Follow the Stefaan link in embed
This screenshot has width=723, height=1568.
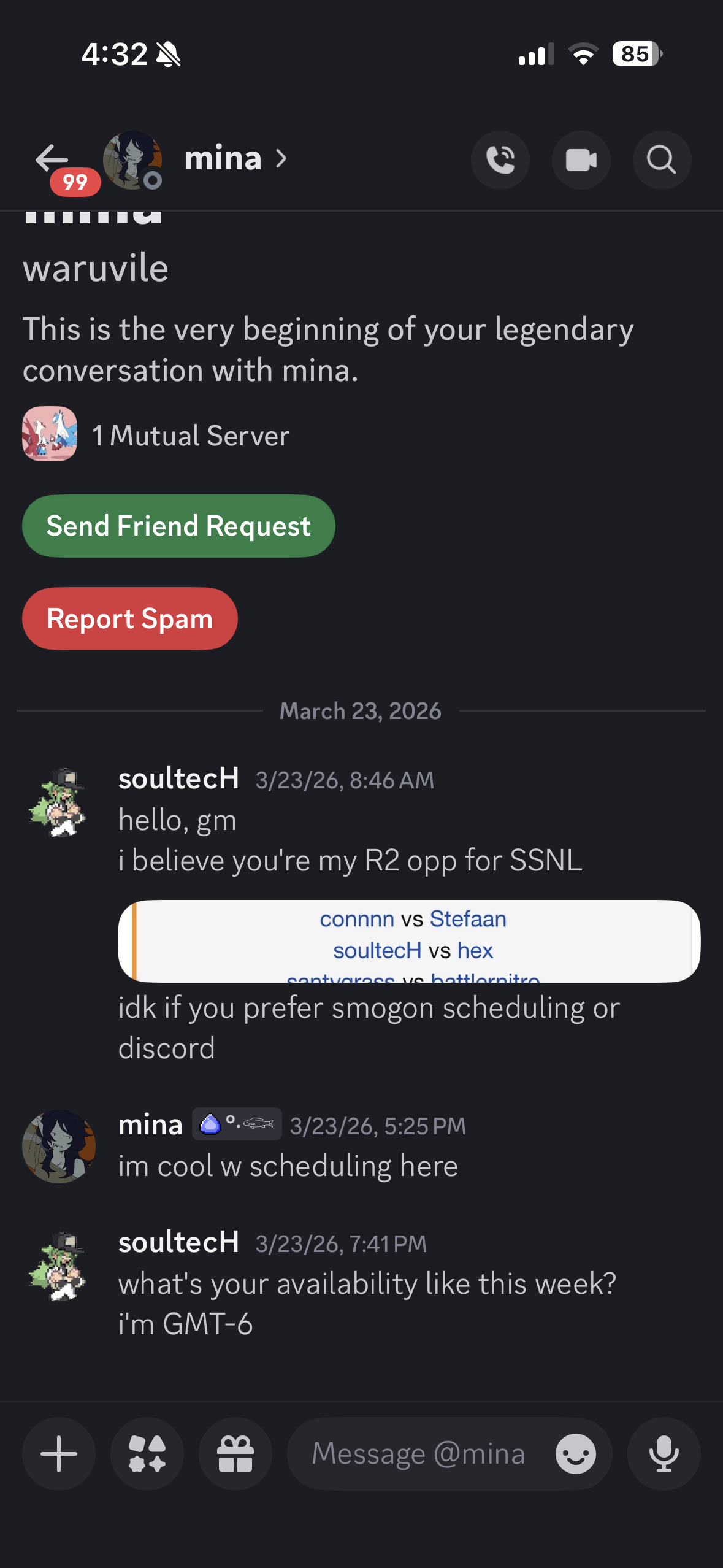tap(468, 919)
